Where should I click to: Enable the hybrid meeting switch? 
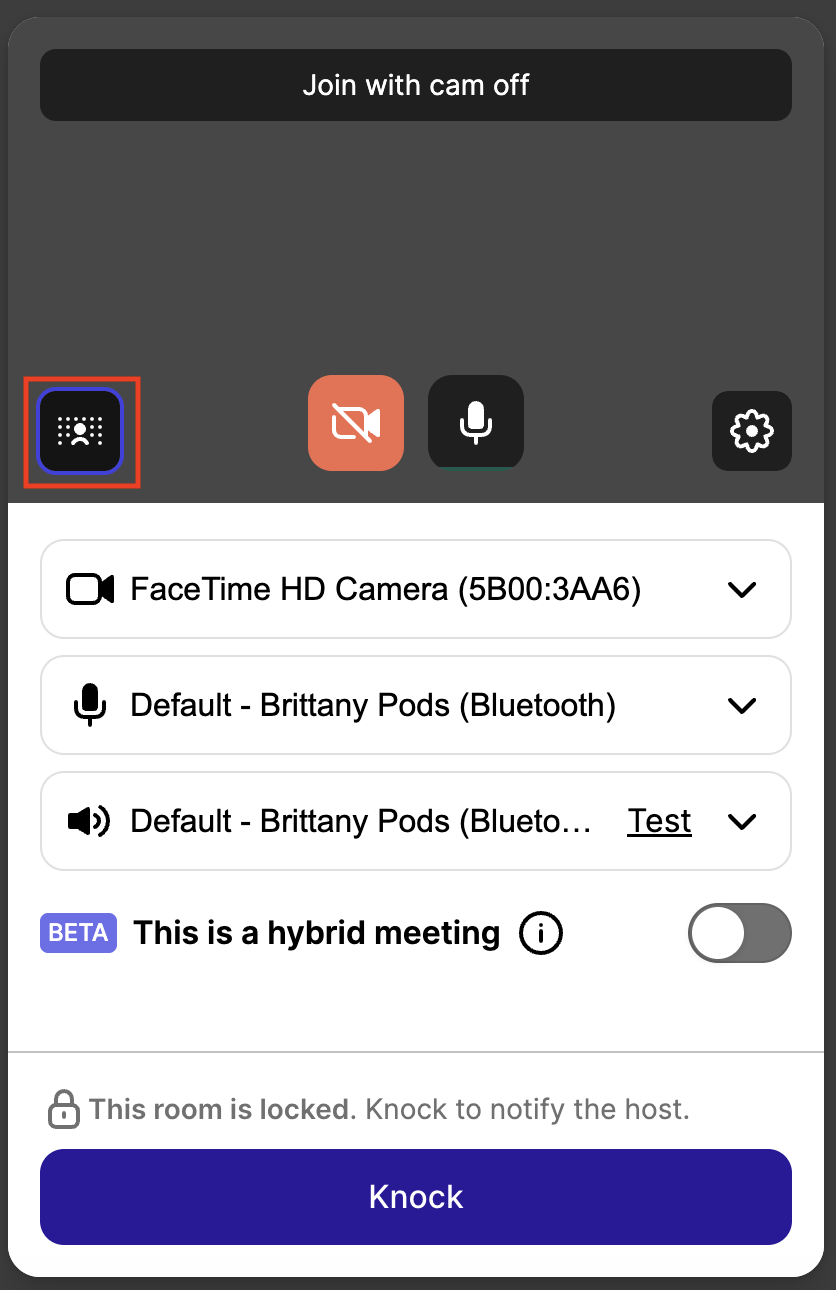739,933
